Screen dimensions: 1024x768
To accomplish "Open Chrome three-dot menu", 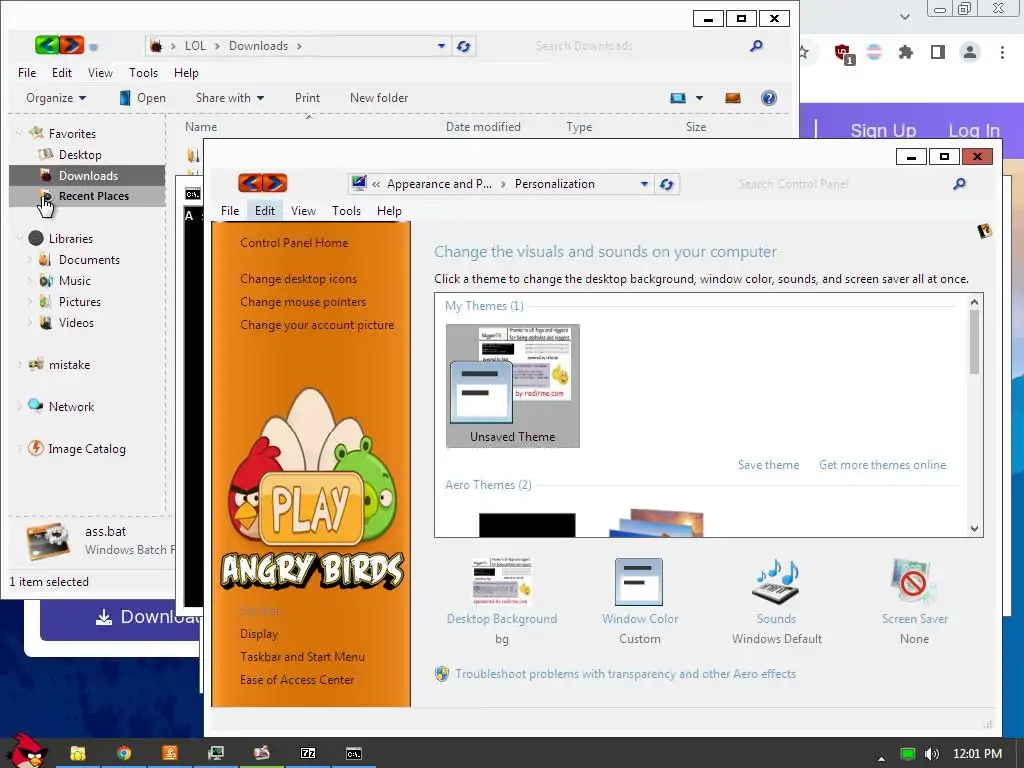I will click(x=1002, y=52).
